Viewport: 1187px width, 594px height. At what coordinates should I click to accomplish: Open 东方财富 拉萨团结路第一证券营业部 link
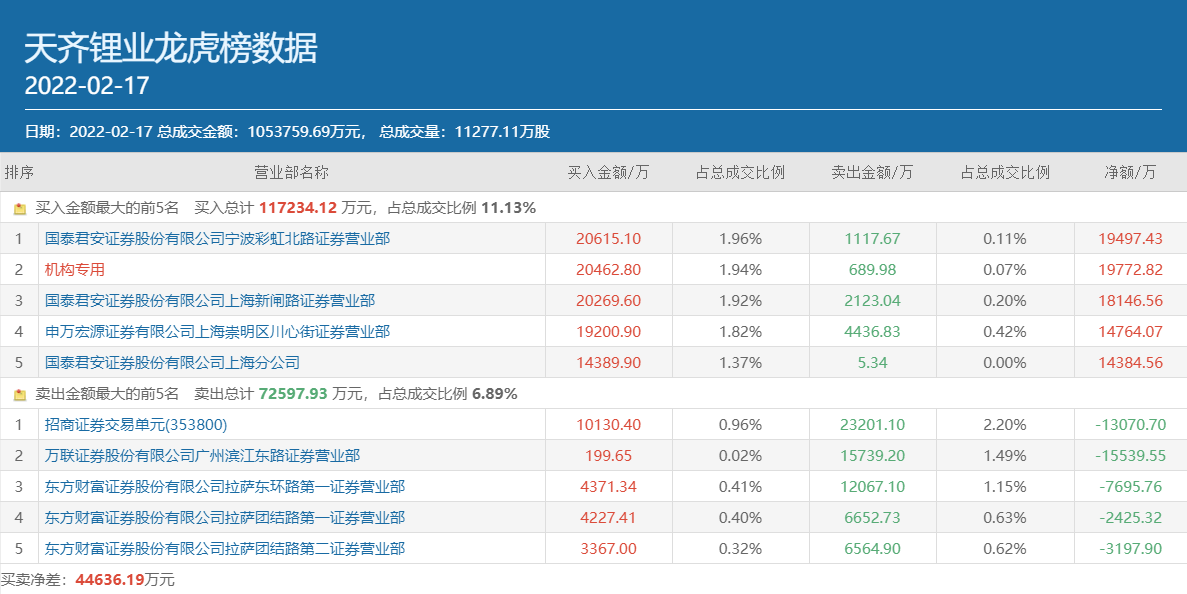point(225,518)
